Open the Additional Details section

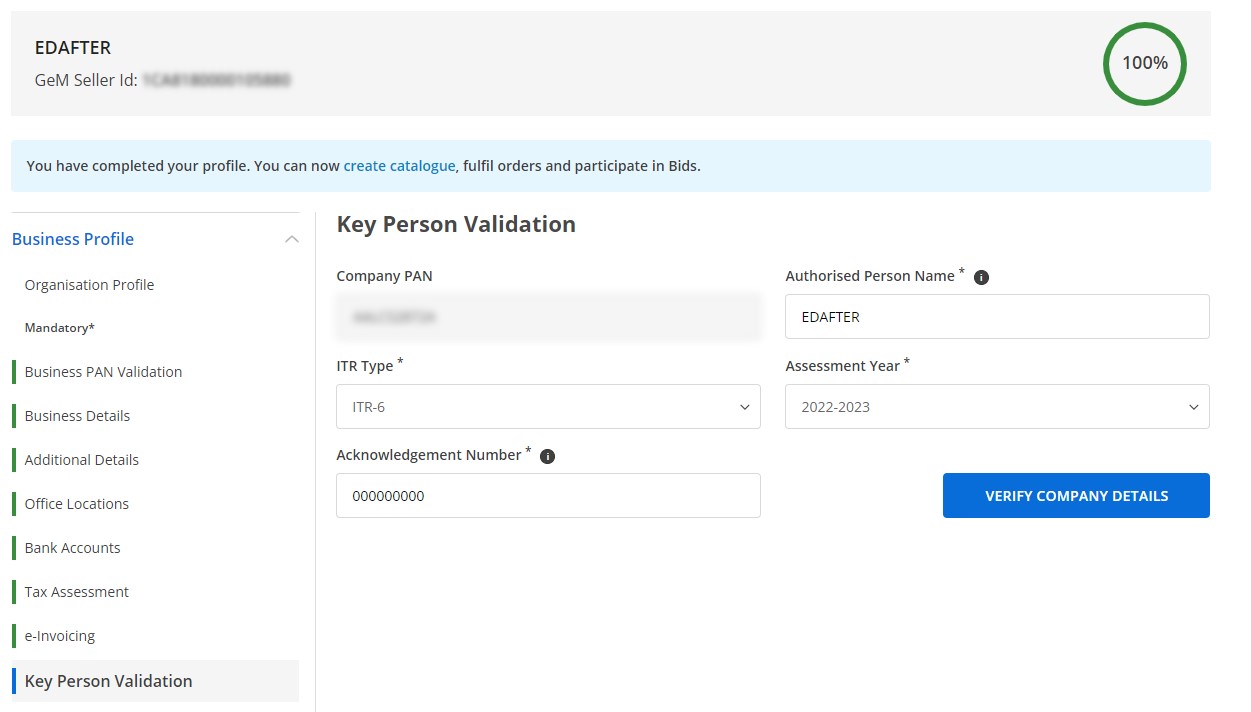[x=81, y=459]
